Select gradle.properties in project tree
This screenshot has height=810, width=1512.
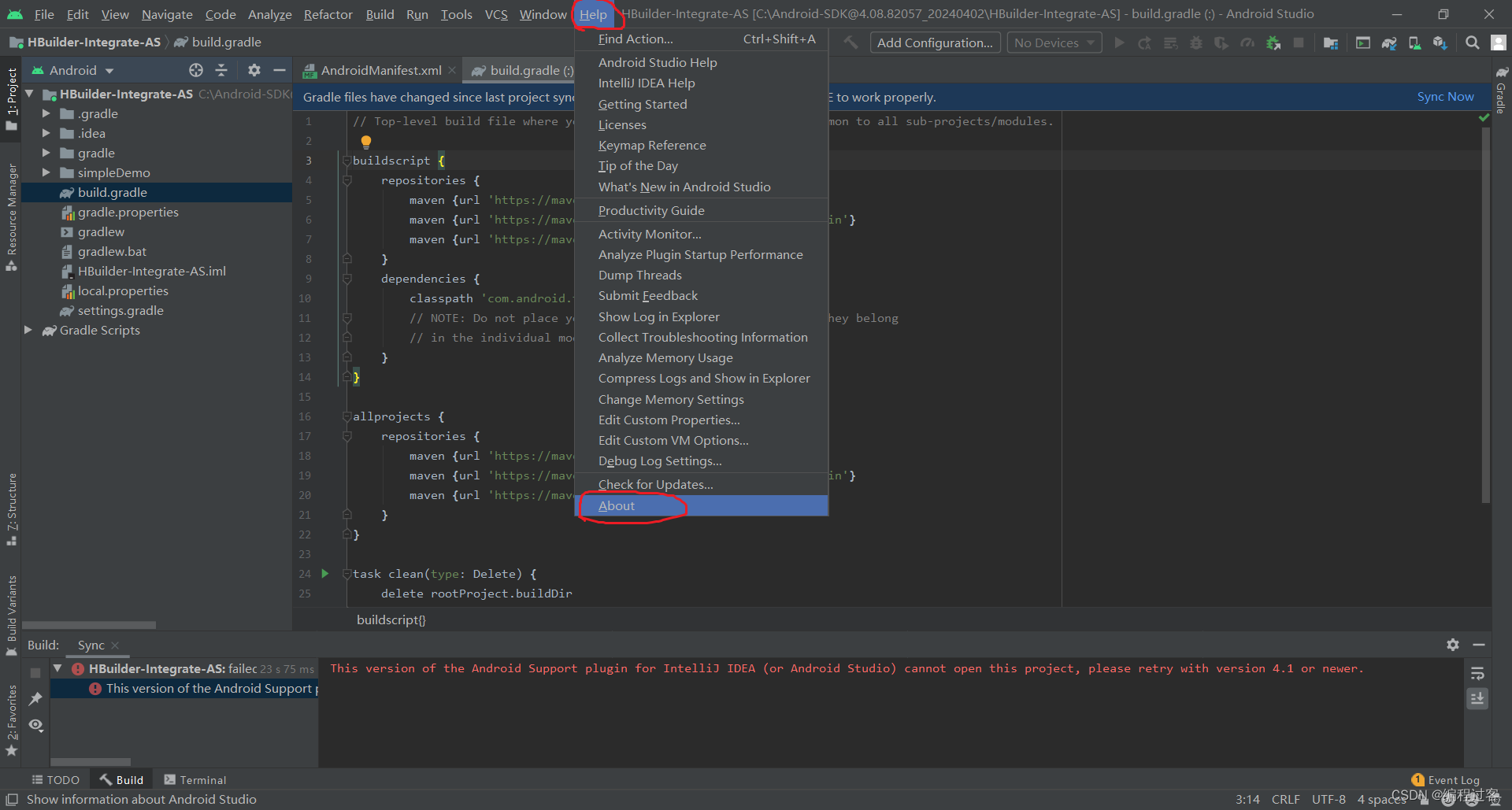coord(128,212)
